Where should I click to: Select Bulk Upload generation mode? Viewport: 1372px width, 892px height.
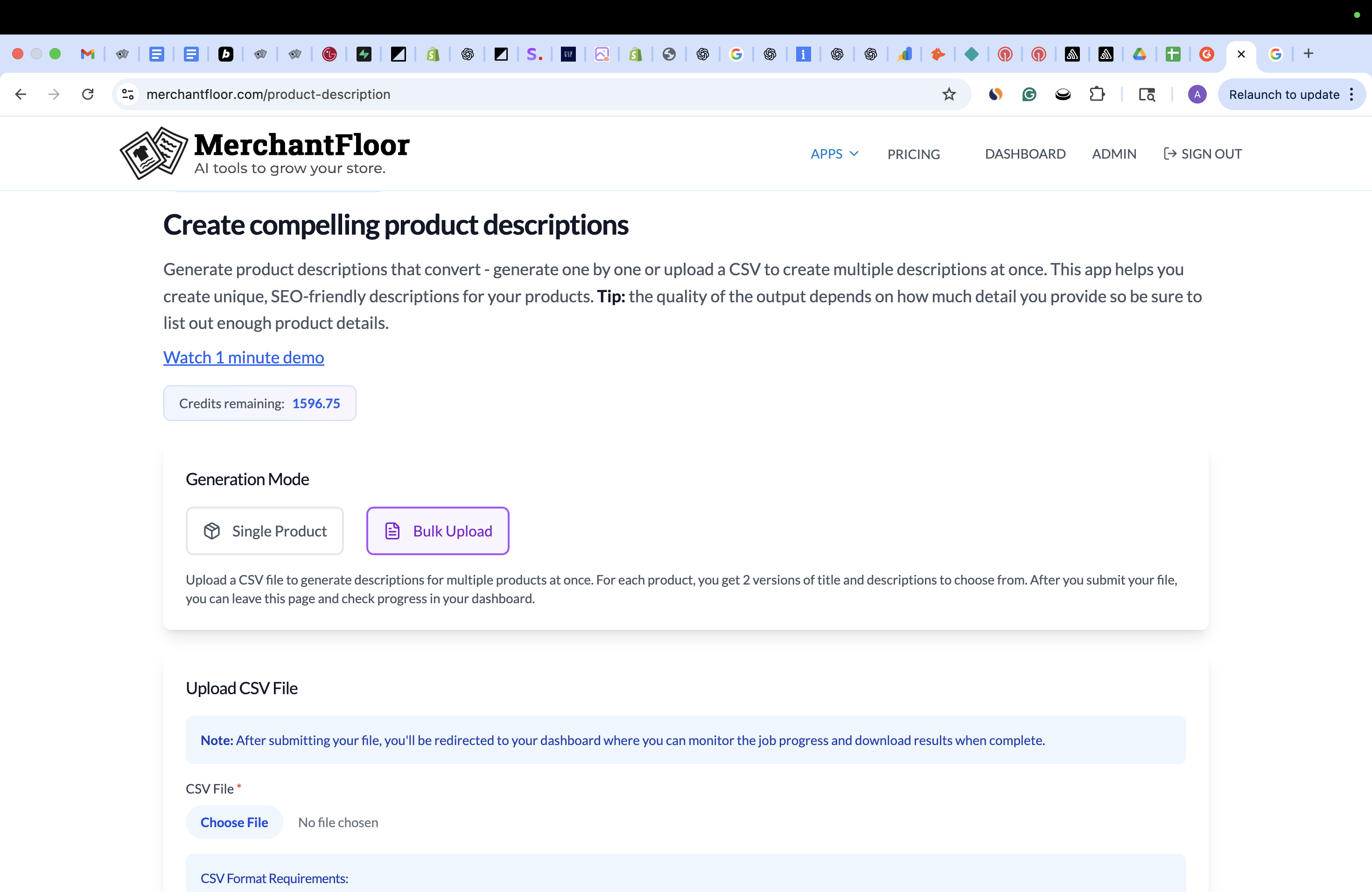pyautogui.click(x=438, y=531)
